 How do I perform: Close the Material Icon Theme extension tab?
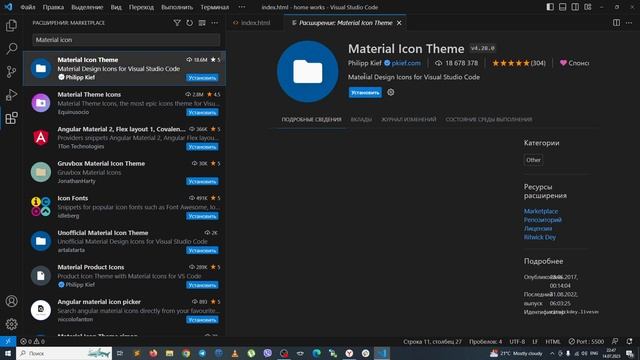(x=399, y=23)
